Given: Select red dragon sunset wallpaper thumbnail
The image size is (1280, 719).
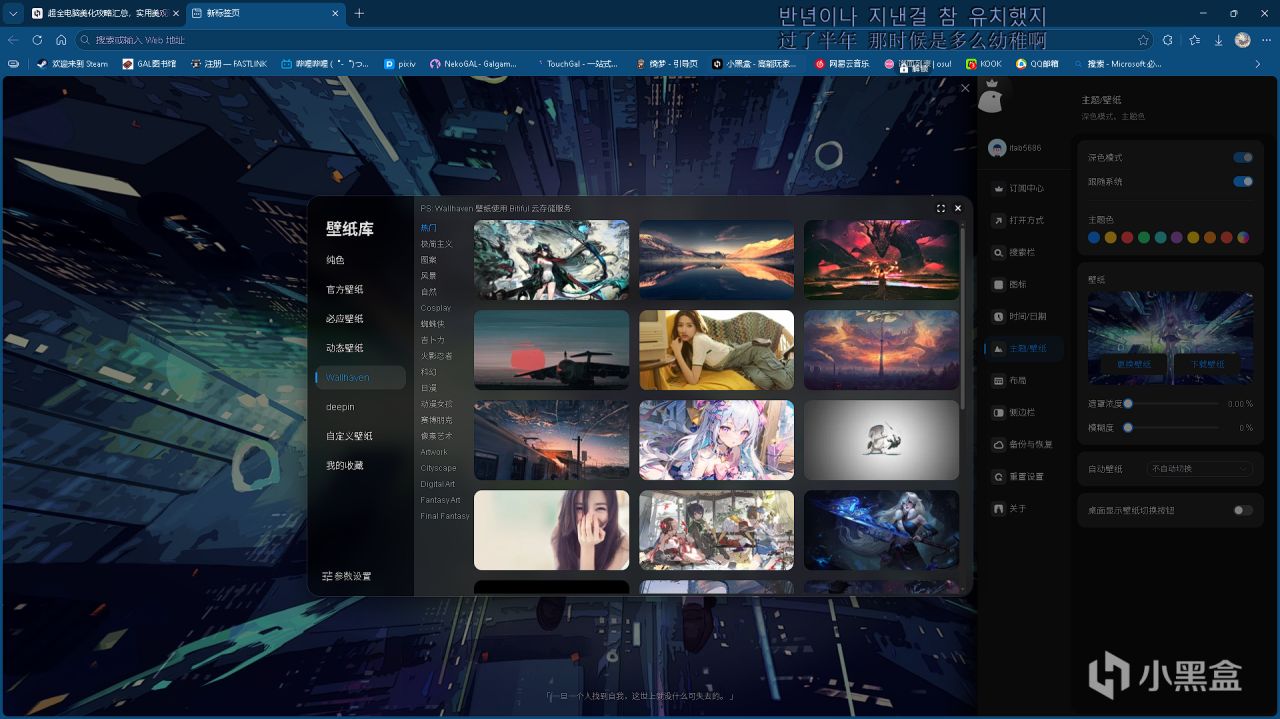Looking at the screenshot, I should click(881, 260).
